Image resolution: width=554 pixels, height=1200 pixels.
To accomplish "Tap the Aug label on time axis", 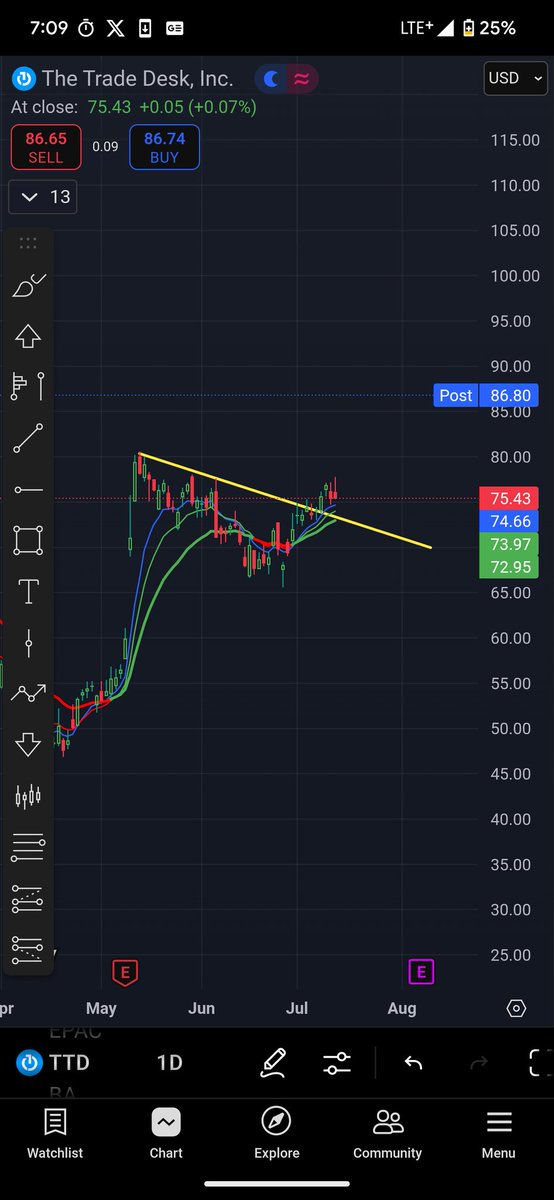I will point(402,1008).
